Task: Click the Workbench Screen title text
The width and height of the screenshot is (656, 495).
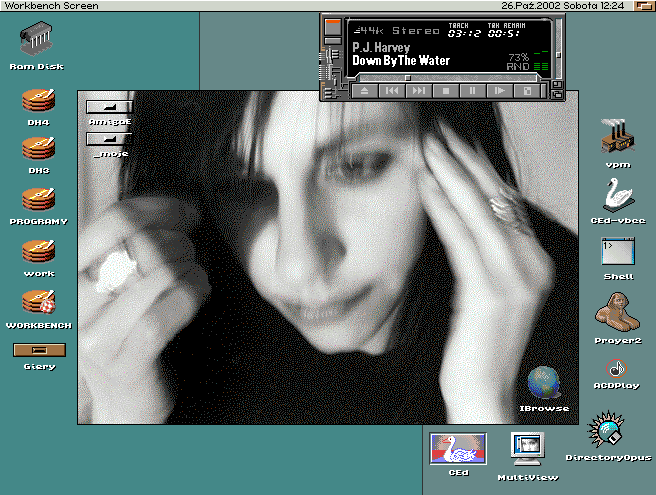Action: click(x=51, y=6)
